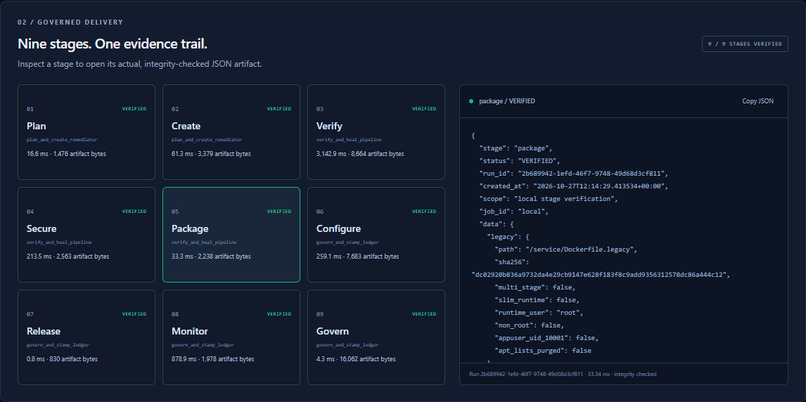Click the "4.3 ms · 16,062 artifact bytes" text
The image size is (806, 402).
[356, 359]
